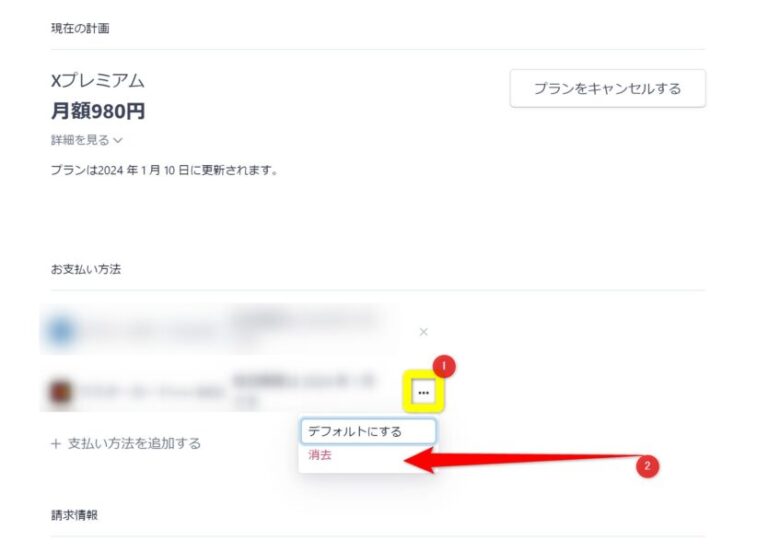This screenshot has height=553, width=768.
Task: Click the Xプレミアム plan title
Action: pyautogui.click(x=97, y=81)
